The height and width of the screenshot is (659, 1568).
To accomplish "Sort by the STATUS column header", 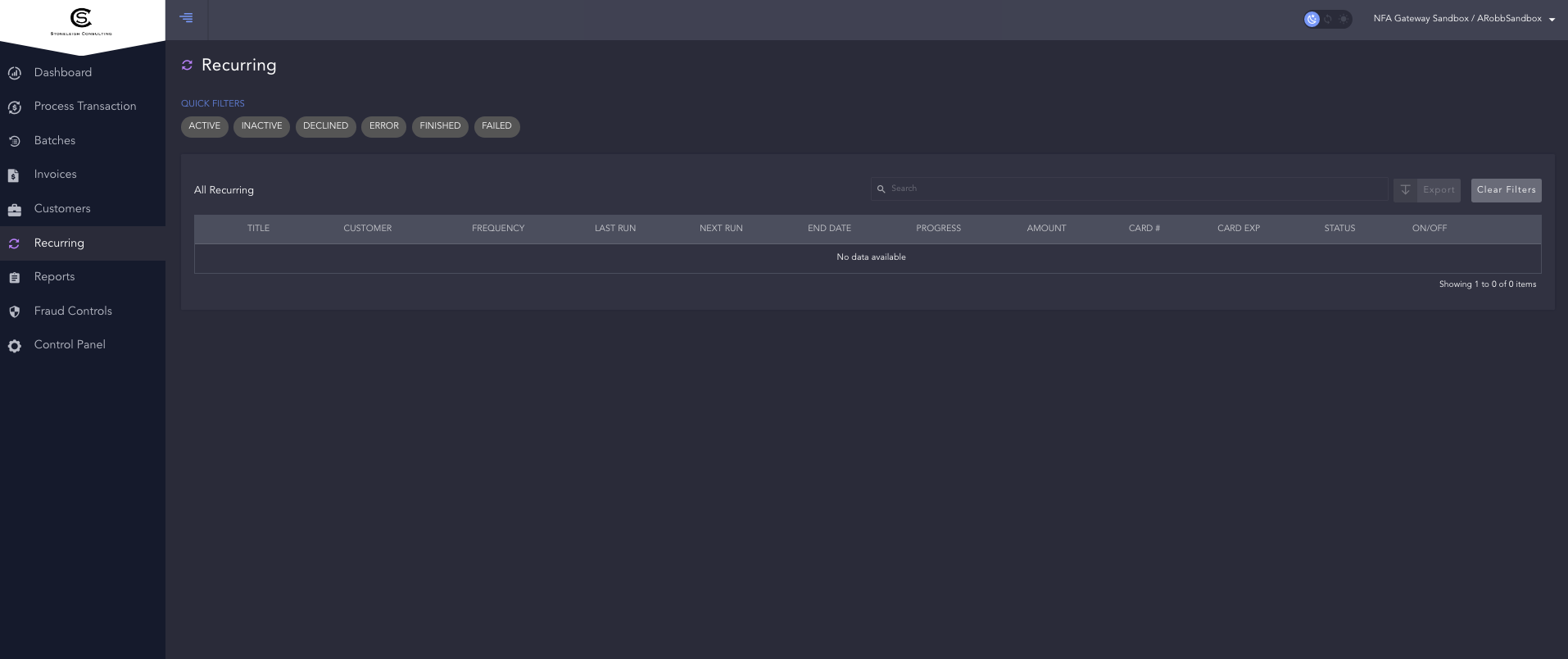I will pyautogui.click(x=1339, y=229).
